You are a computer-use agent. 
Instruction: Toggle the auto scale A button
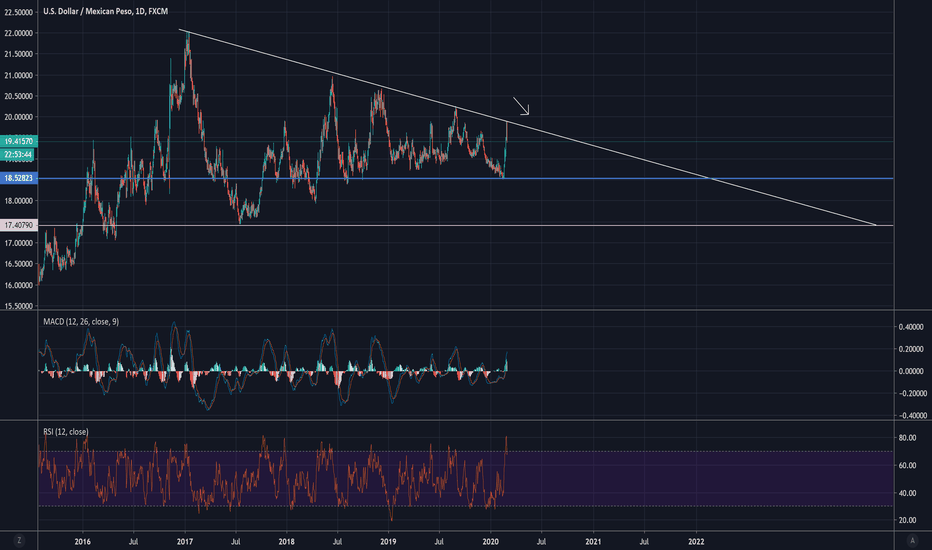click(x=913, y=540)
